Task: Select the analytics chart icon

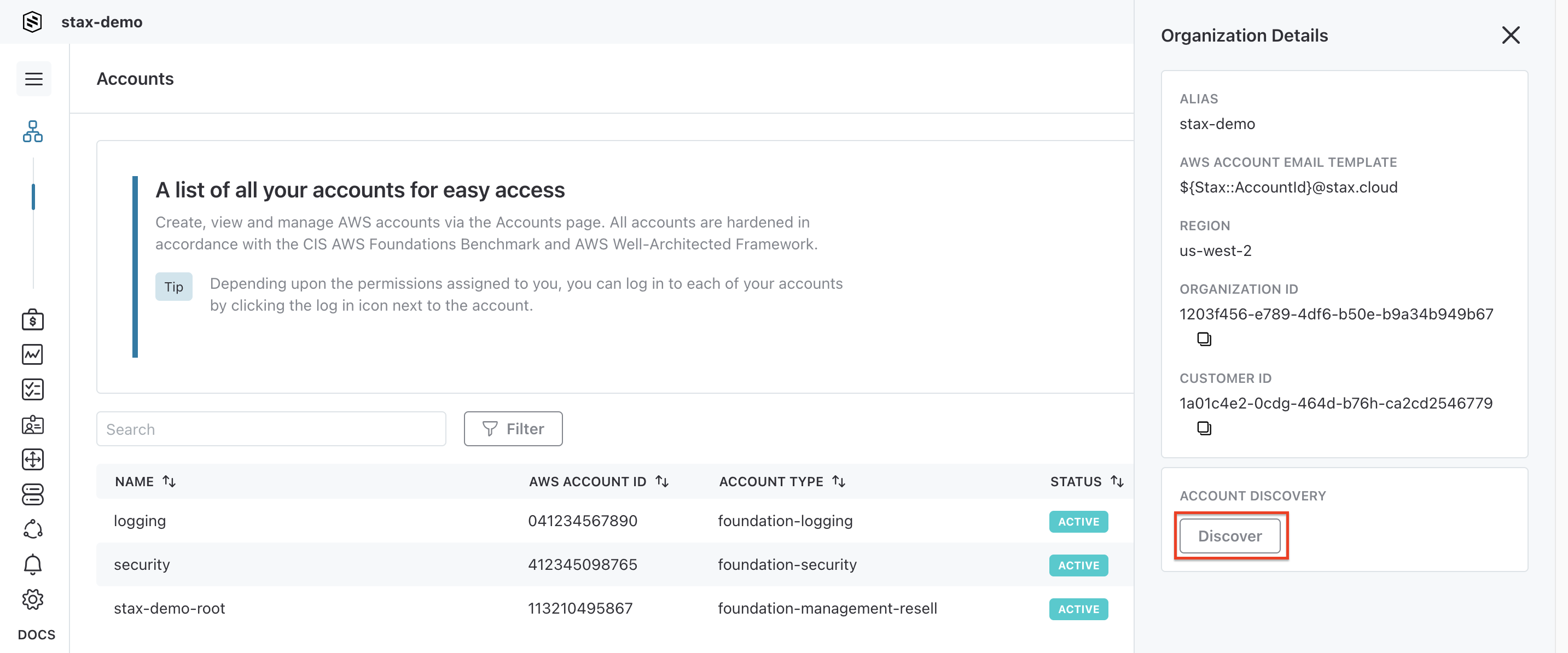Action: tap(33, 354)
